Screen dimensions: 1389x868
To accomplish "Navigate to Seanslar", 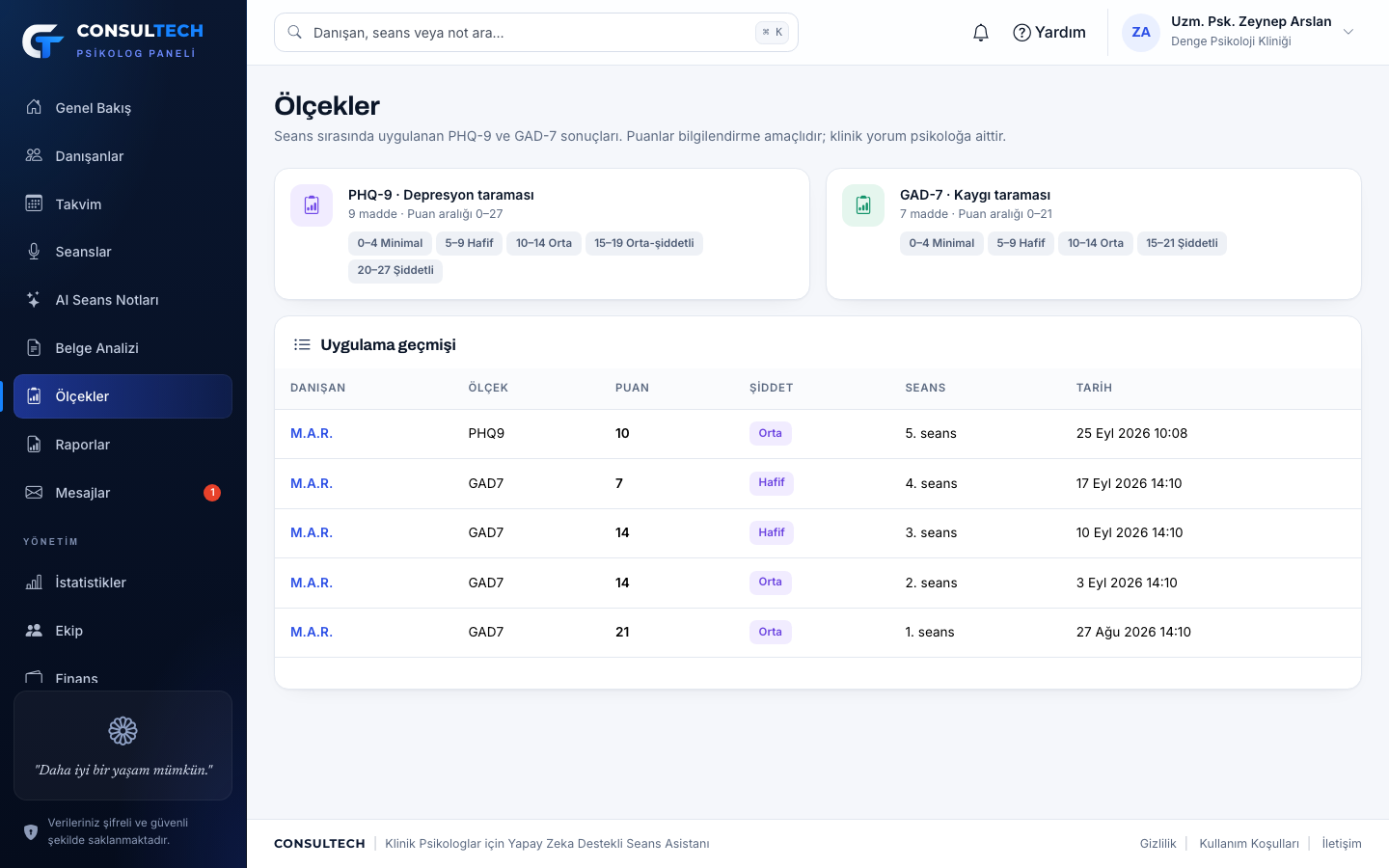I will tap(123, 252).
